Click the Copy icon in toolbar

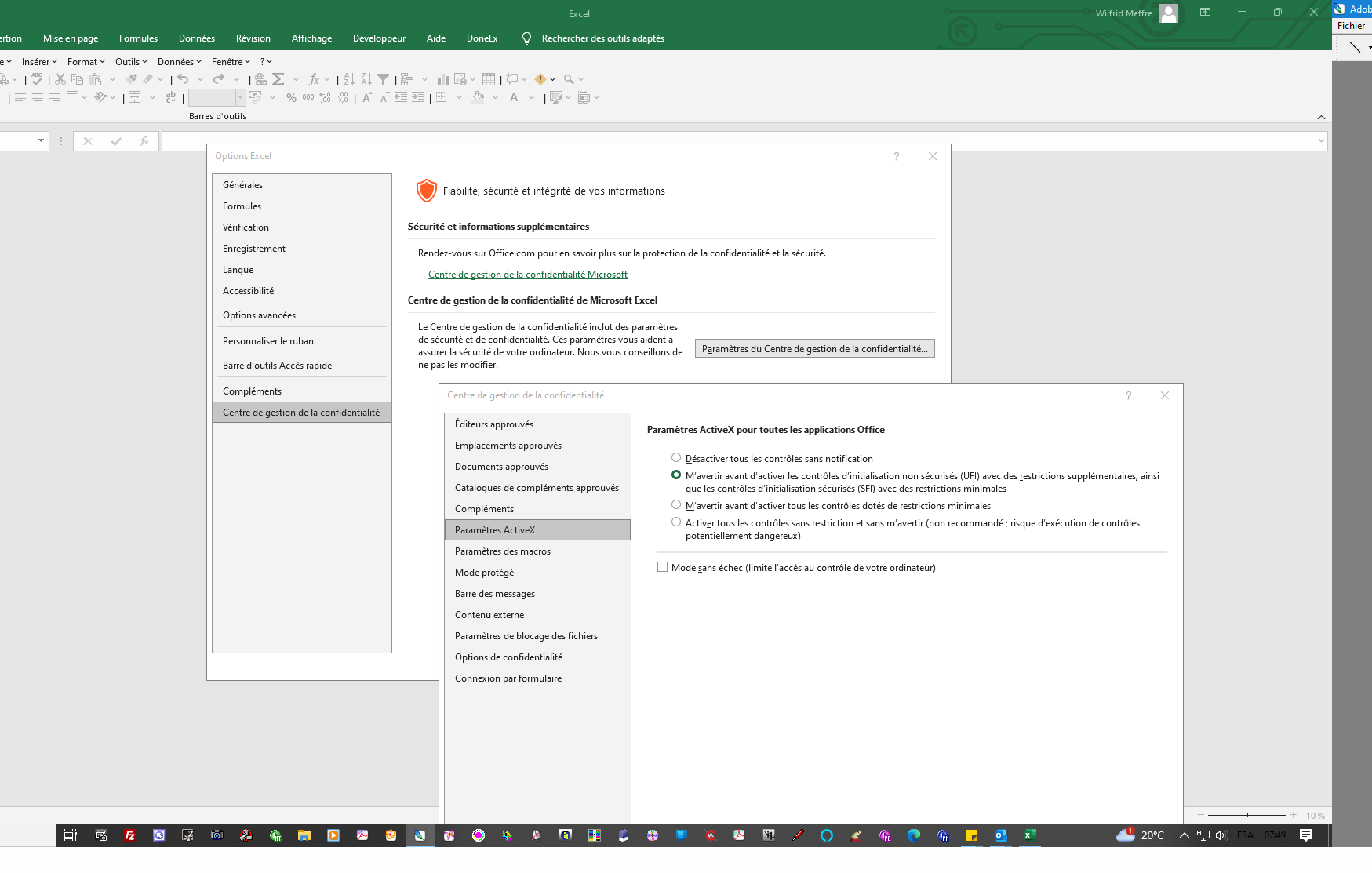[x=77, y=79]
